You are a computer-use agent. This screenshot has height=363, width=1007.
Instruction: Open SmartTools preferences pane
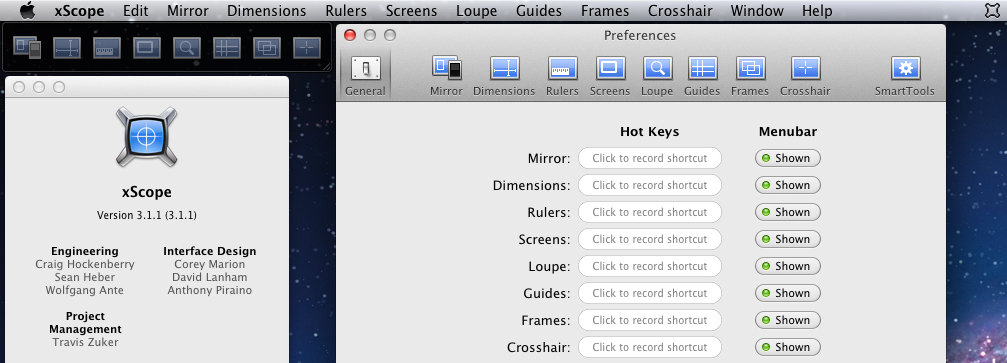tap(905, 76)
